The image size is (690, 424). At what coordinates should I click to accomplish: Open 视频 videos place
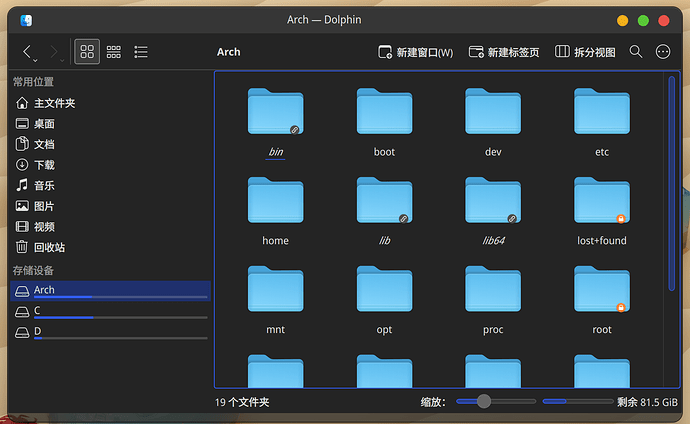(x=110, y=227)
